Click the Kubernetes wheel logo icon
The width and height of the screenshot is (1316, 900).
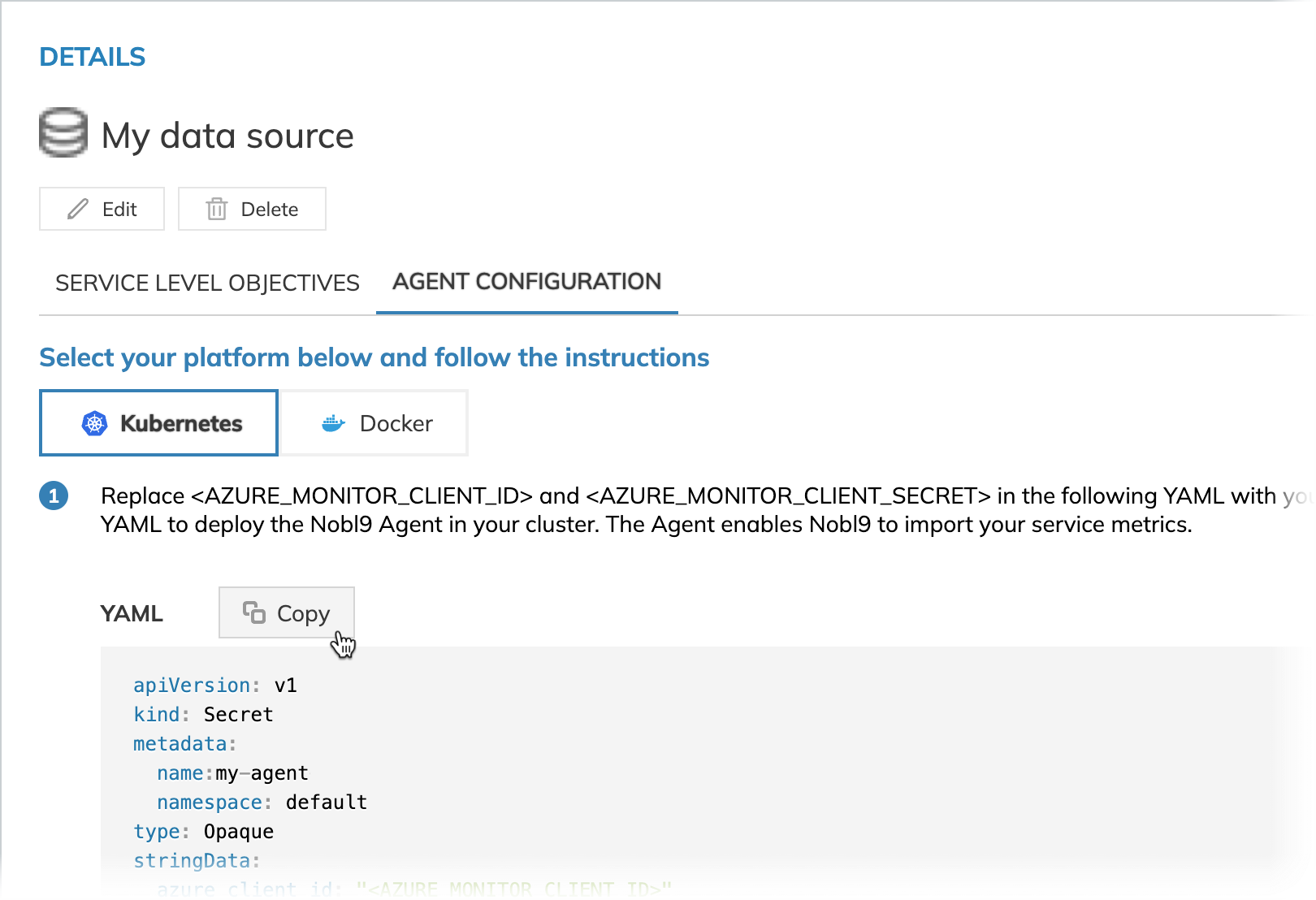pos(95,423)
